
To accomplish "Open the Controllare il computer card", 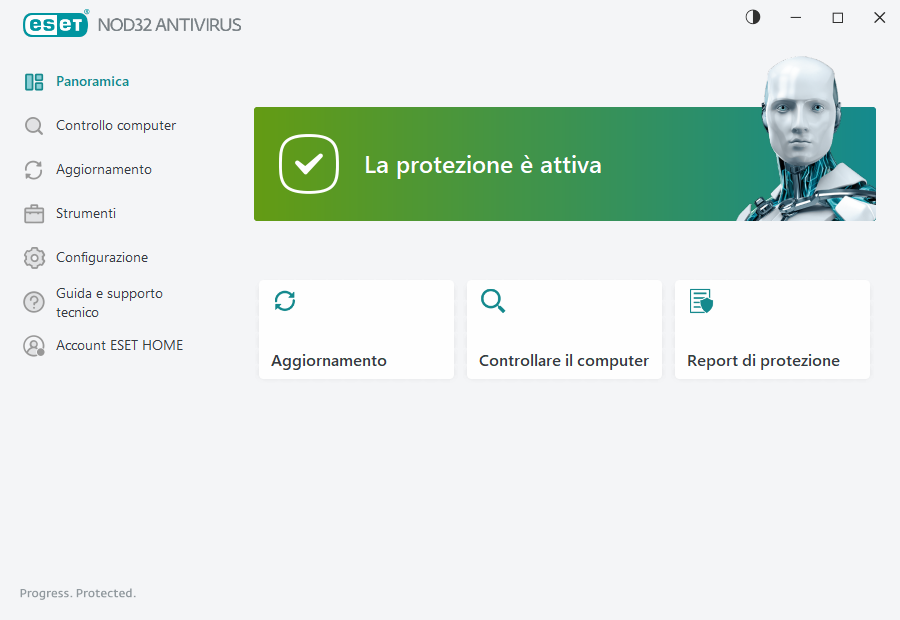I will (x=564, y=329).
